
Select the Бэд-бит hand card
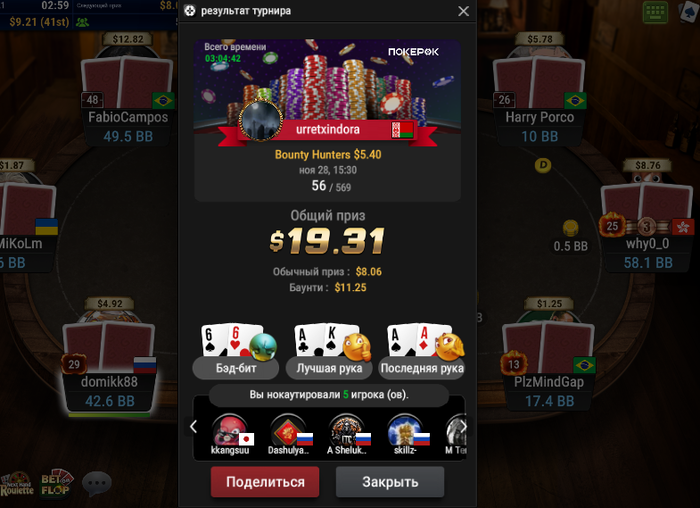click(236, 351)
